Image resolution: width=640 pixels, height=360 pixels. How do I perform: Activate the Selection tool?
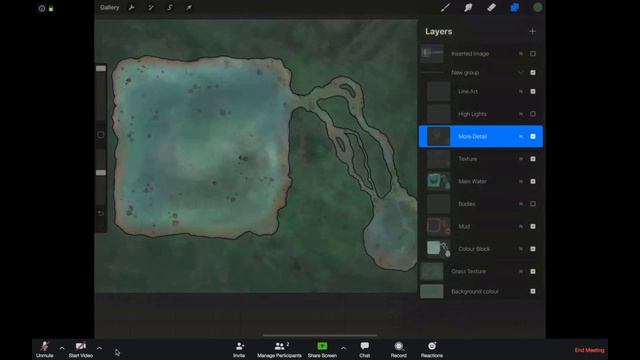[170, 8]
